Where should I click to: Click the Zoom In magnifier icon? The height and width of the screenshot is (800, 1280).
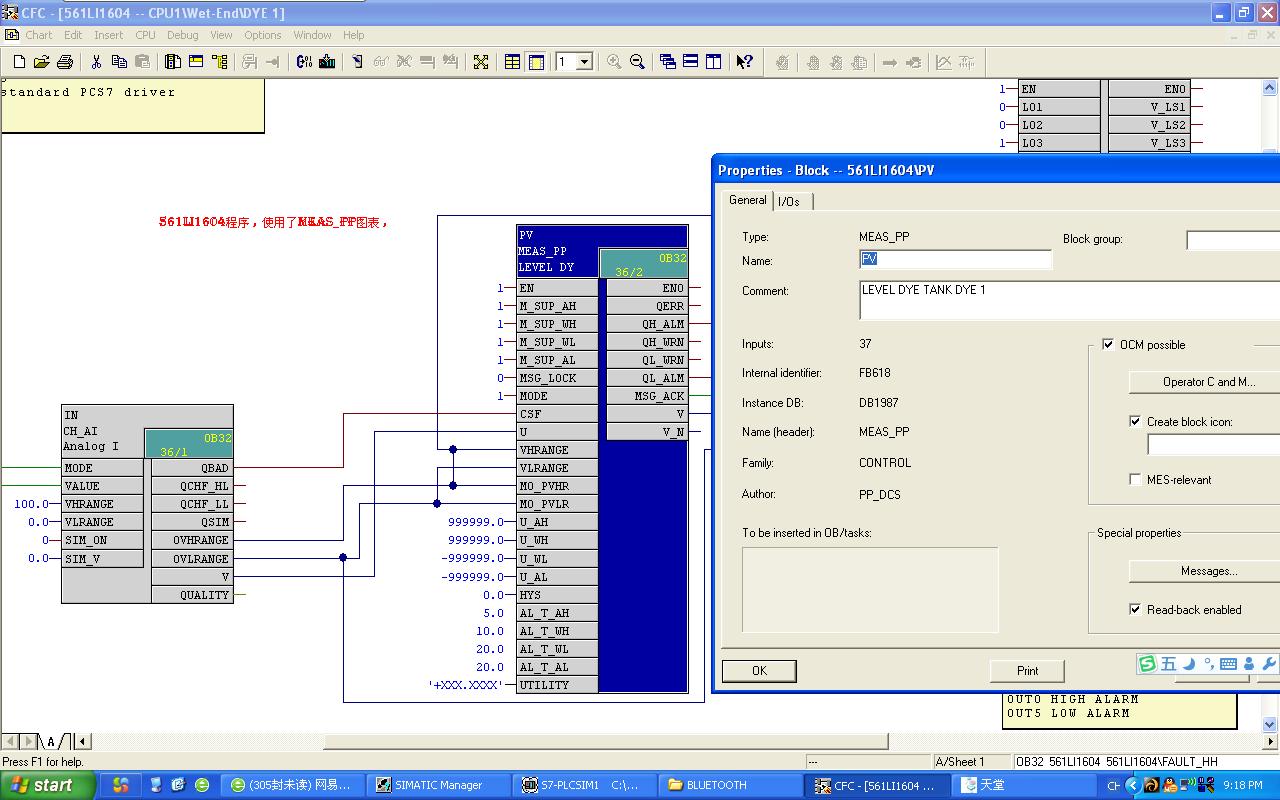[614, 62]
